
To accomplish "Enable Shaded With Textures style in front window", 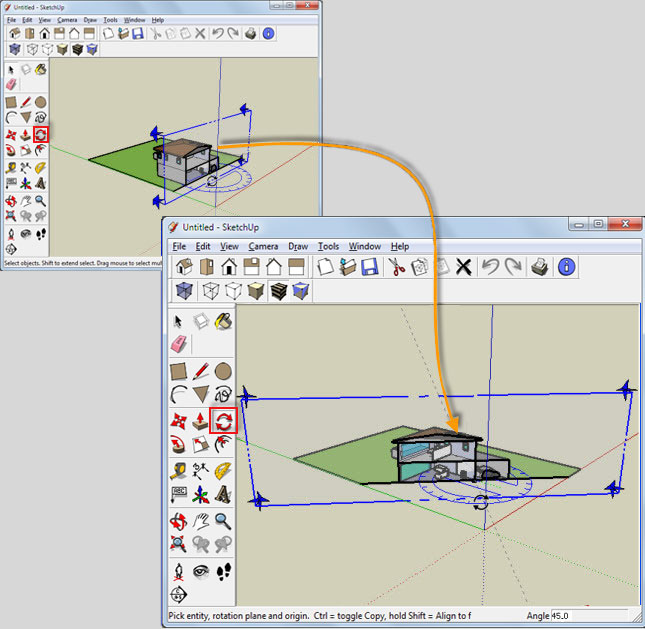I will coord(278,290).
